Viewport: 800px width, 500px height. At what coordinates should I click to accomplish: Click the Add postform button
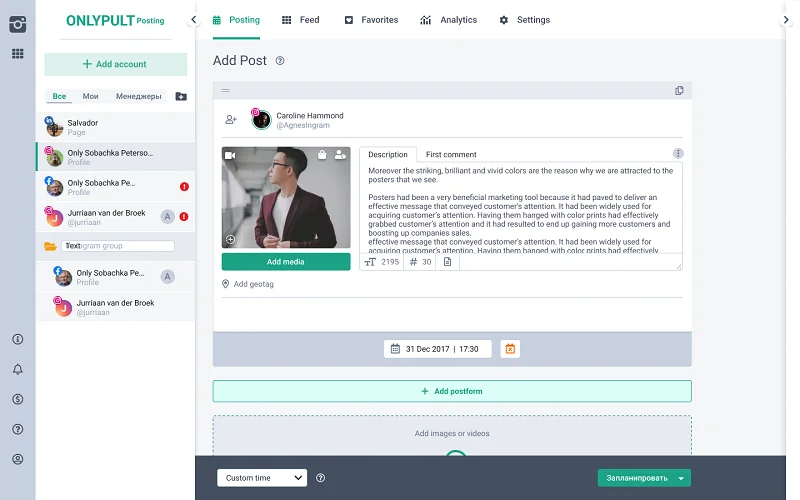[451, 391]
